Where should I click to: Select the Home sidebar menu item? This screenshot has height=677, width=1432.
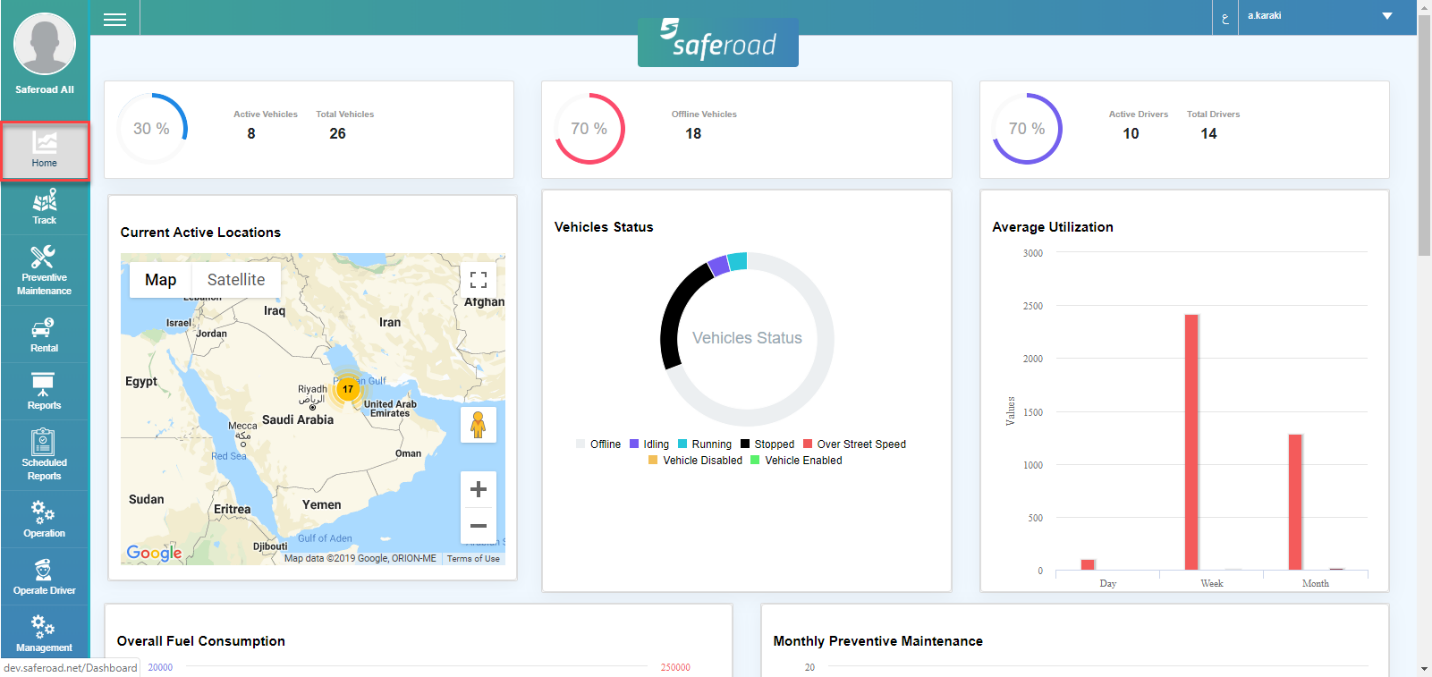[45, 151]
